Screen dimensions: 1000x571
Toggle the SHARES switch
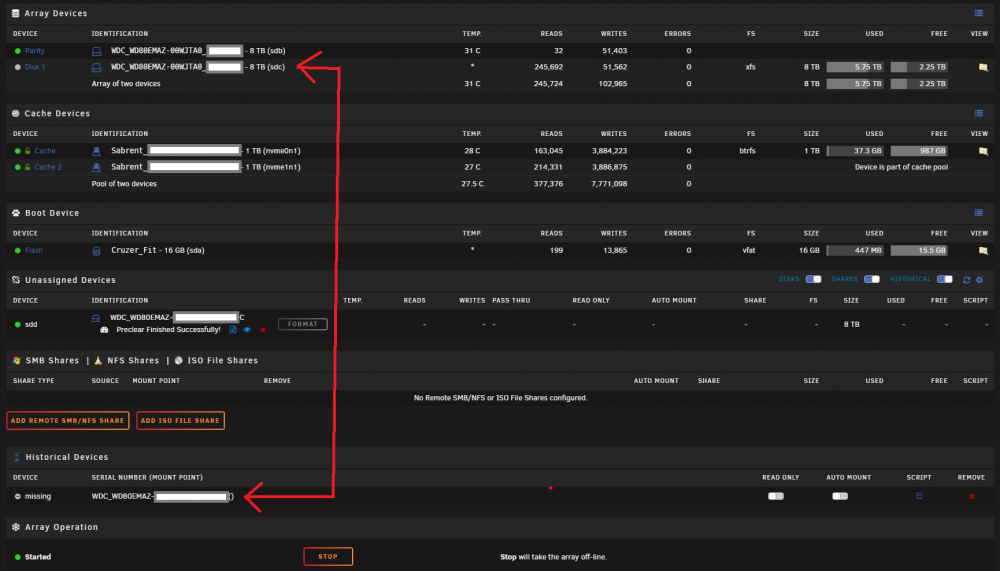click(x=872, y=279)
